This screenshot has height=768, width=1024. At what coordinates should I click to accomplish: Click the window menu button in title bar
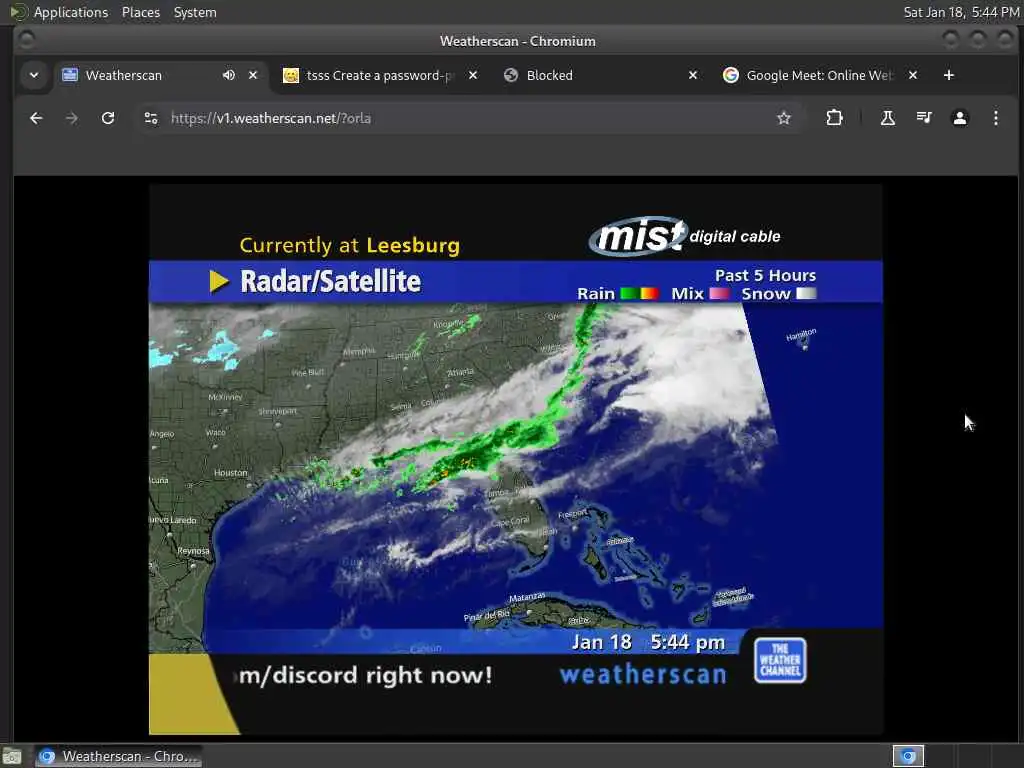click(26, 40)
